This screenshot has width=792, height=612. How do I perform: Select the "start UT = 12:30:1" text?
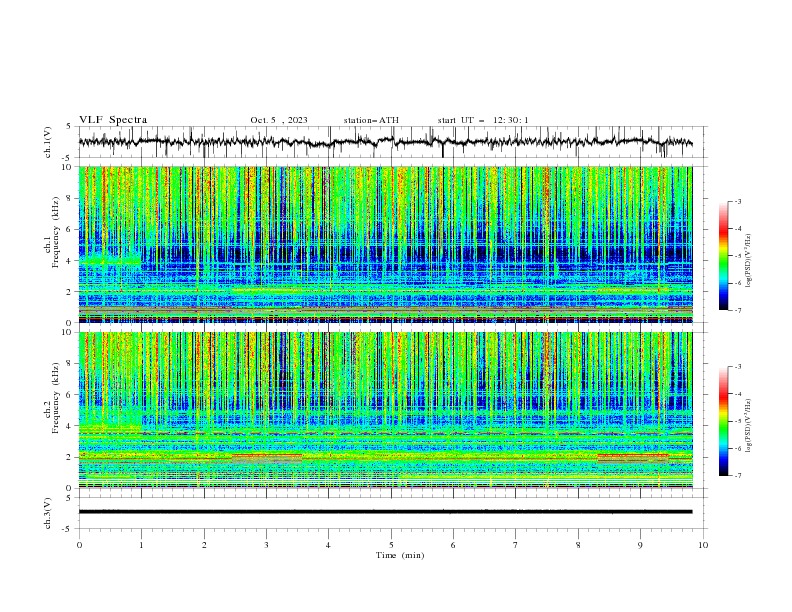(x=483, y=120)
